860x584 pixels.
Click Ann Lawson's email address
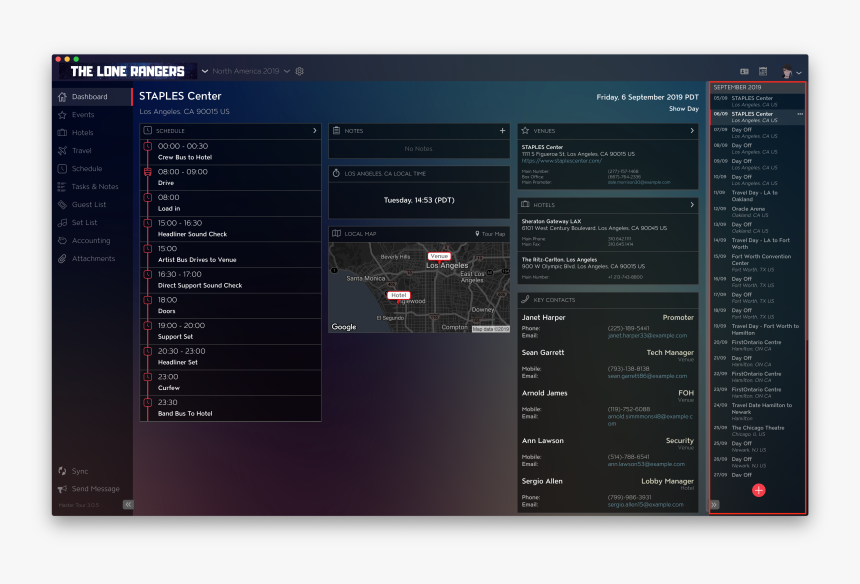(646, 464)
